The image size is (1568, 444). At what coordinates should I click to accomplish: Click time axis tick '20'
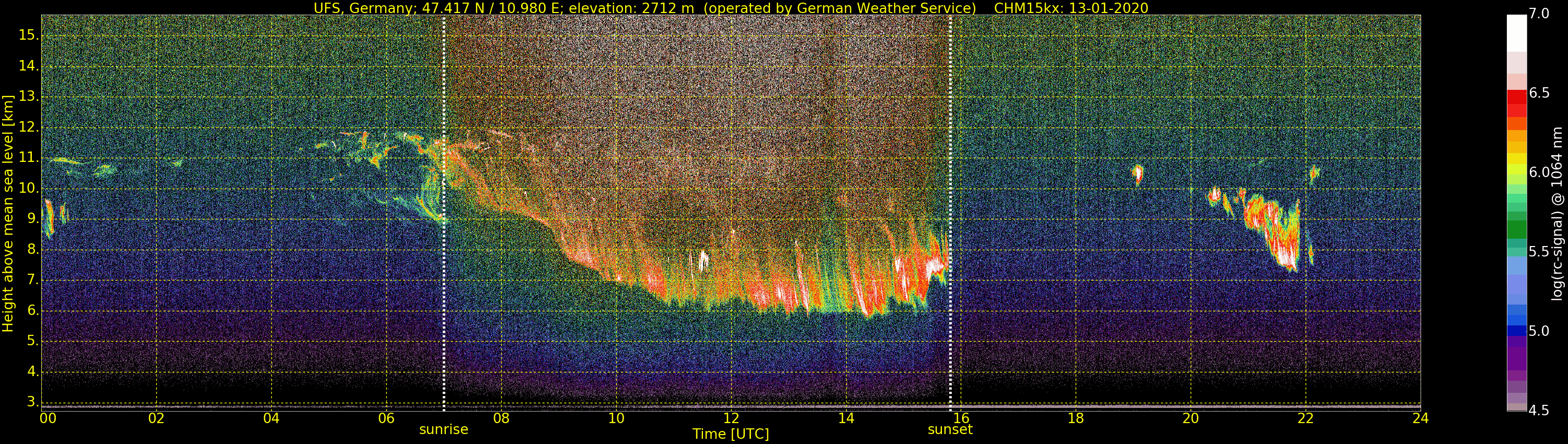(x=1191, y=418)
